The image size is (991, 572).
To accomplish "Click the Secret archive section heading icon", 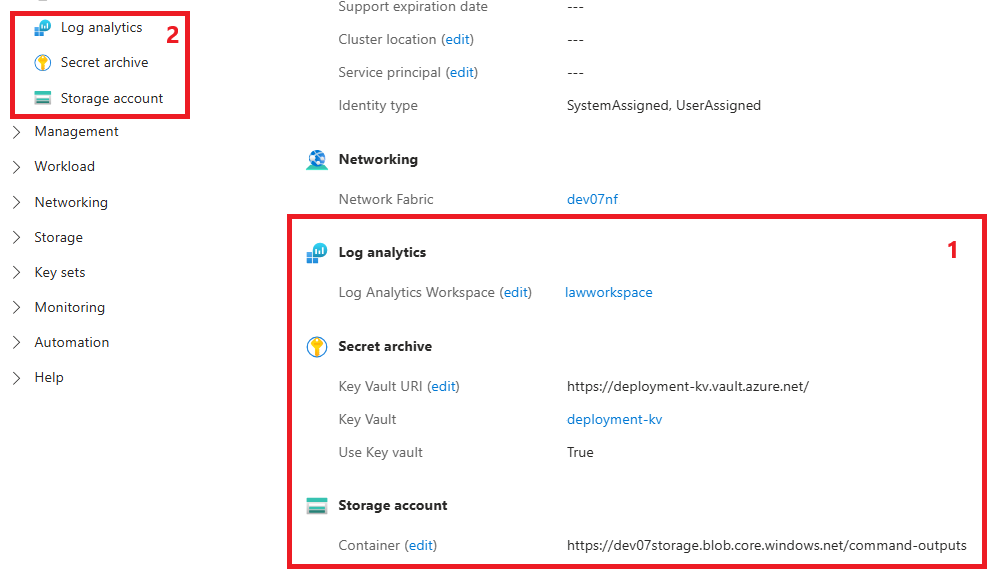I will coord(316,347).
